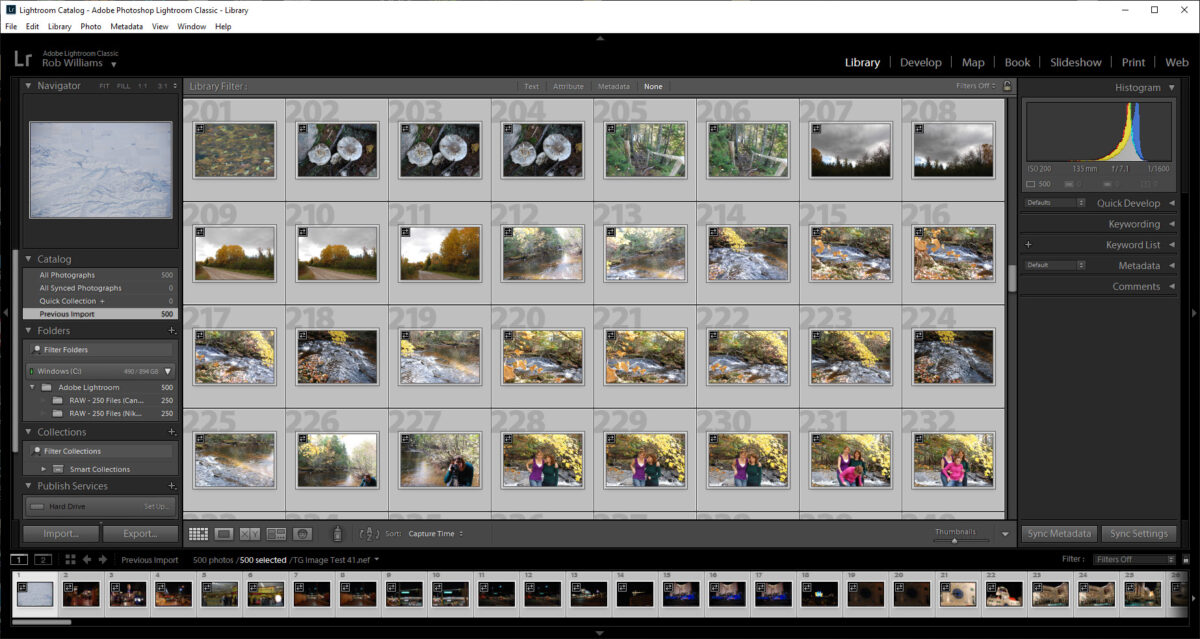Open the Metadata menu in the menu bar
Image resolution: width=1200 pixels, height=639 pixels.
[x=126, y=26]
